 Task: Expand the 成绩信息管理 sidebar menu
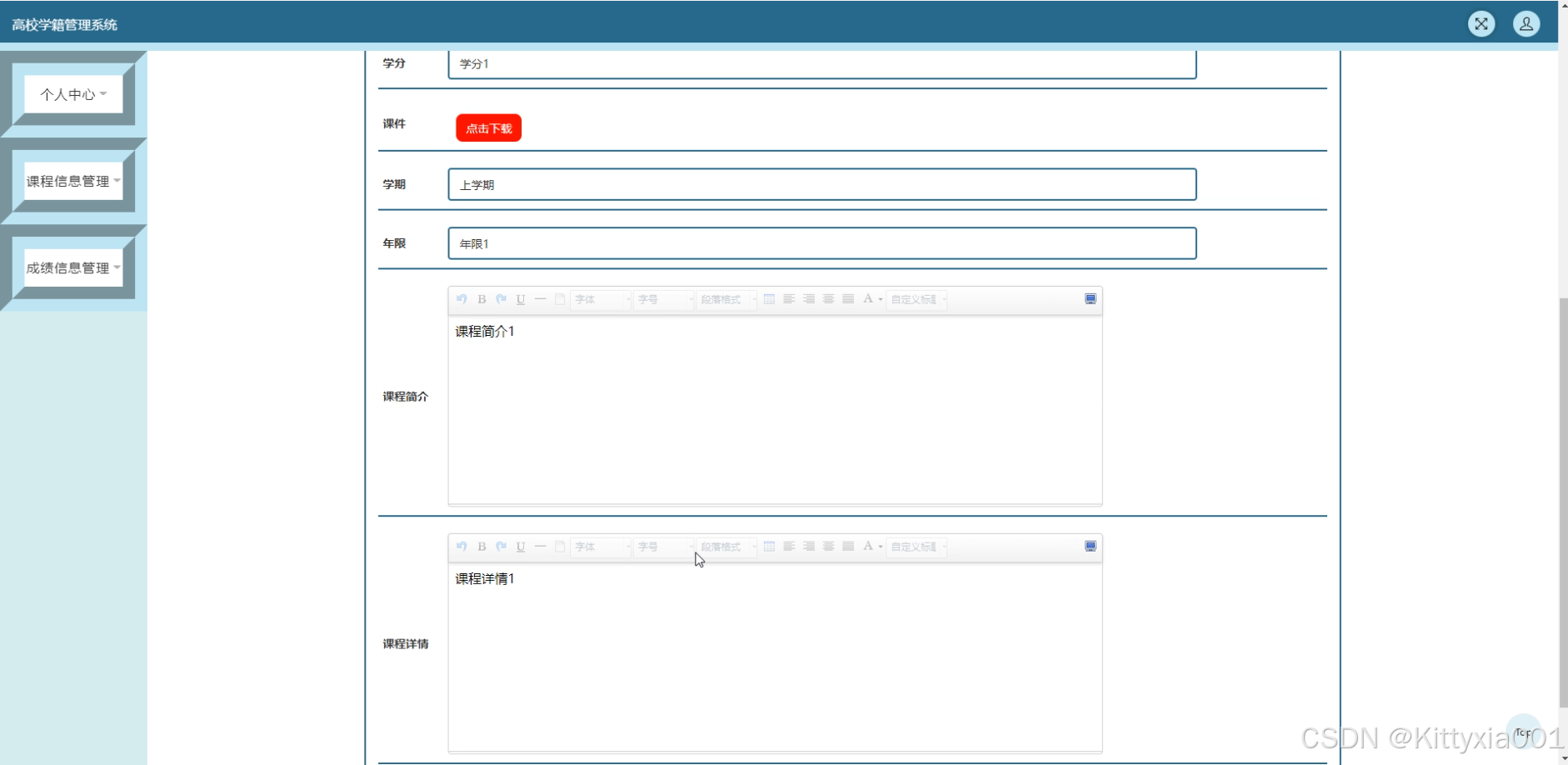(73, 267)
